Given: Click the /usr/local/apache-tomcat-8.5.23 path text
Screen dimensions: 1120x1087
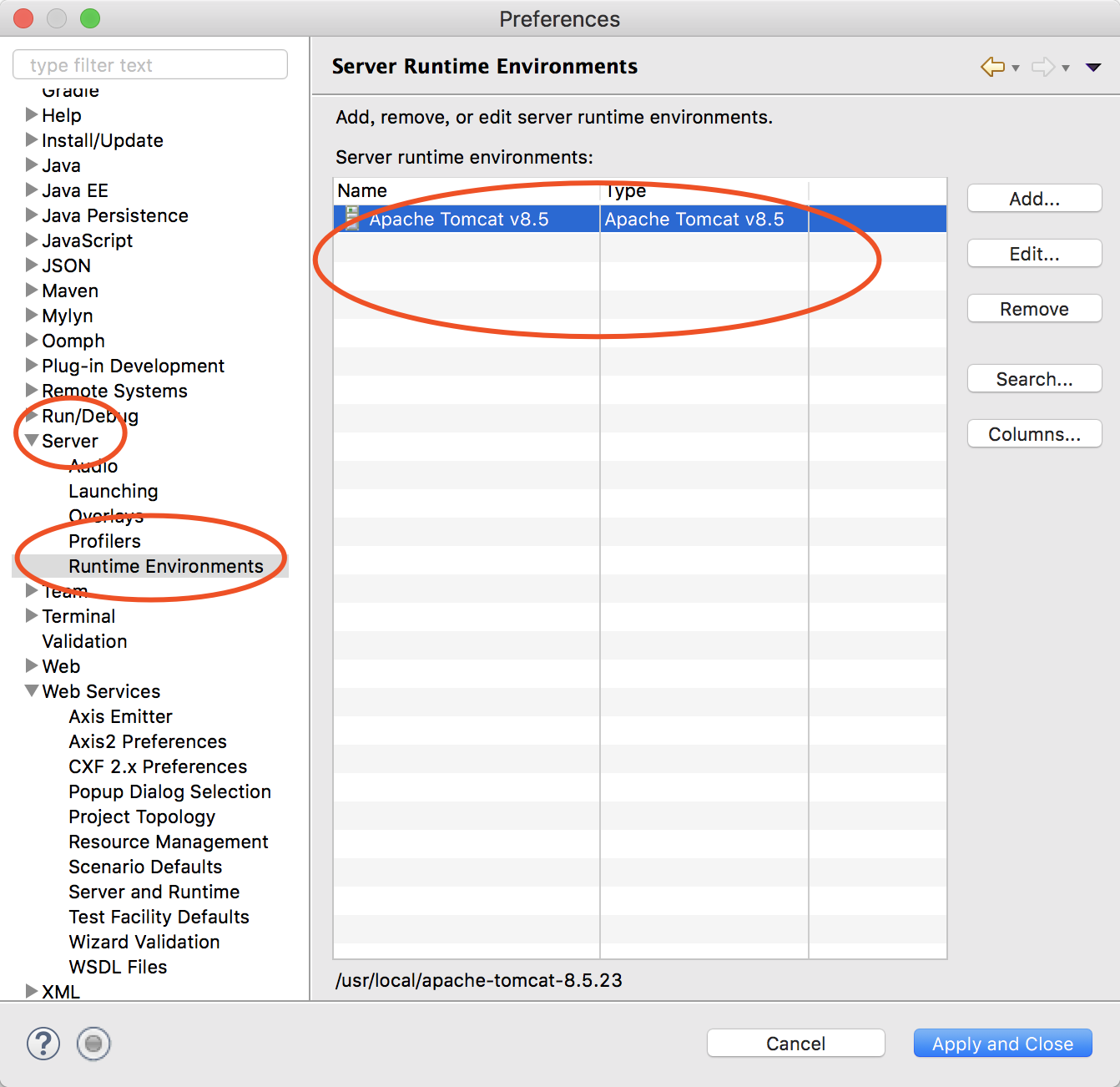Looking at the screenshot, I should click(x=479, y=980).
